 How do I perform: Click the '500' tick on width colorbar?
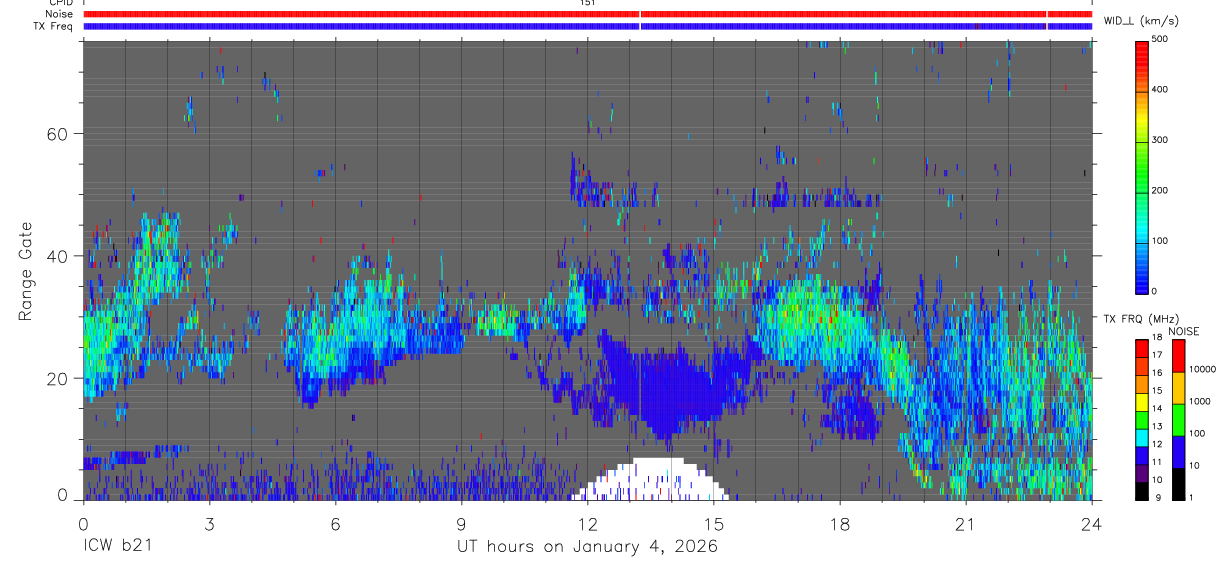coord(1161,39)
